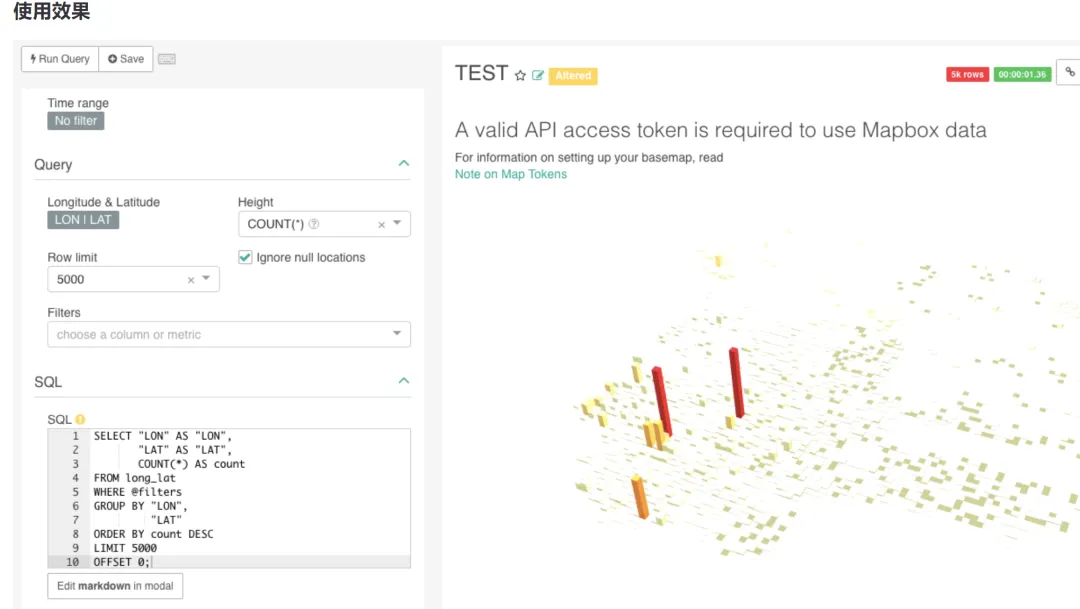Click Edit markdown in modal button
The image size is (1080, 609).
[x=115, y=586]
